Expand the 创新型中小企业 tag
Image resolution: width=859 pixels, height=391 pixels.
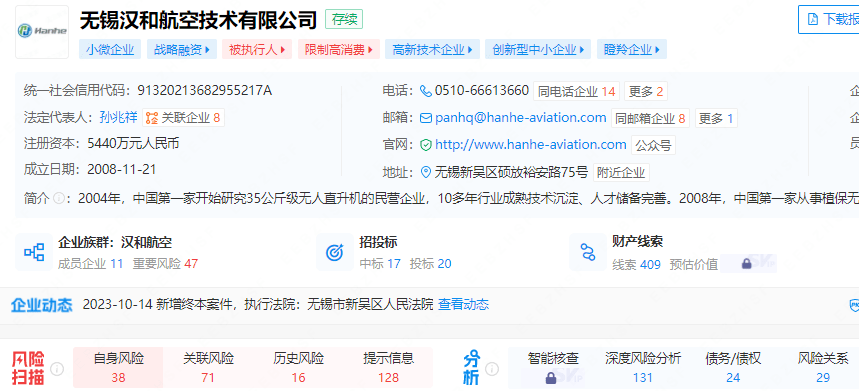point(538,50)
